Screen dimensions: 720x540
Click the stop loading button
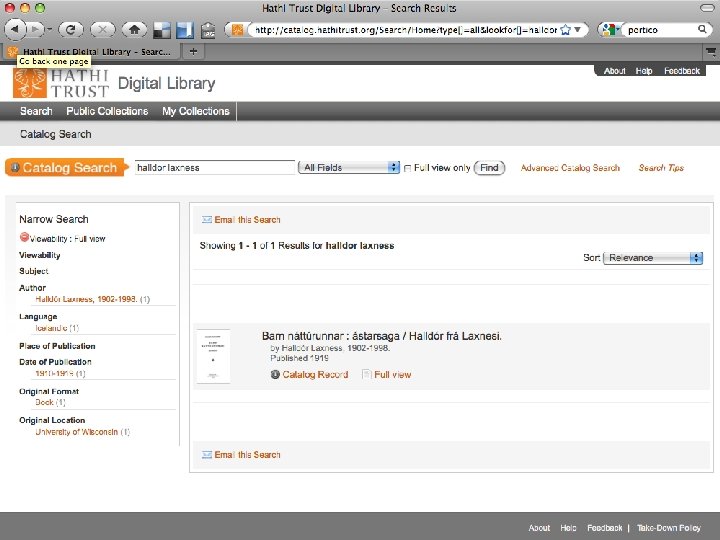[102, 30]
